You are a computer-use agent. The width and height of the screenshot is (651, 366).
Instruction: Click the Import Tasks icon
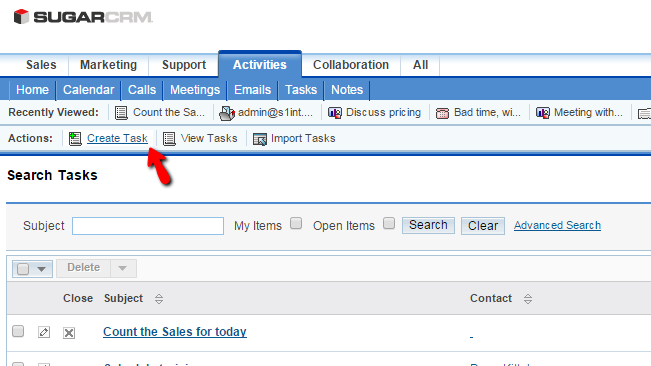[x=260, y=139]
